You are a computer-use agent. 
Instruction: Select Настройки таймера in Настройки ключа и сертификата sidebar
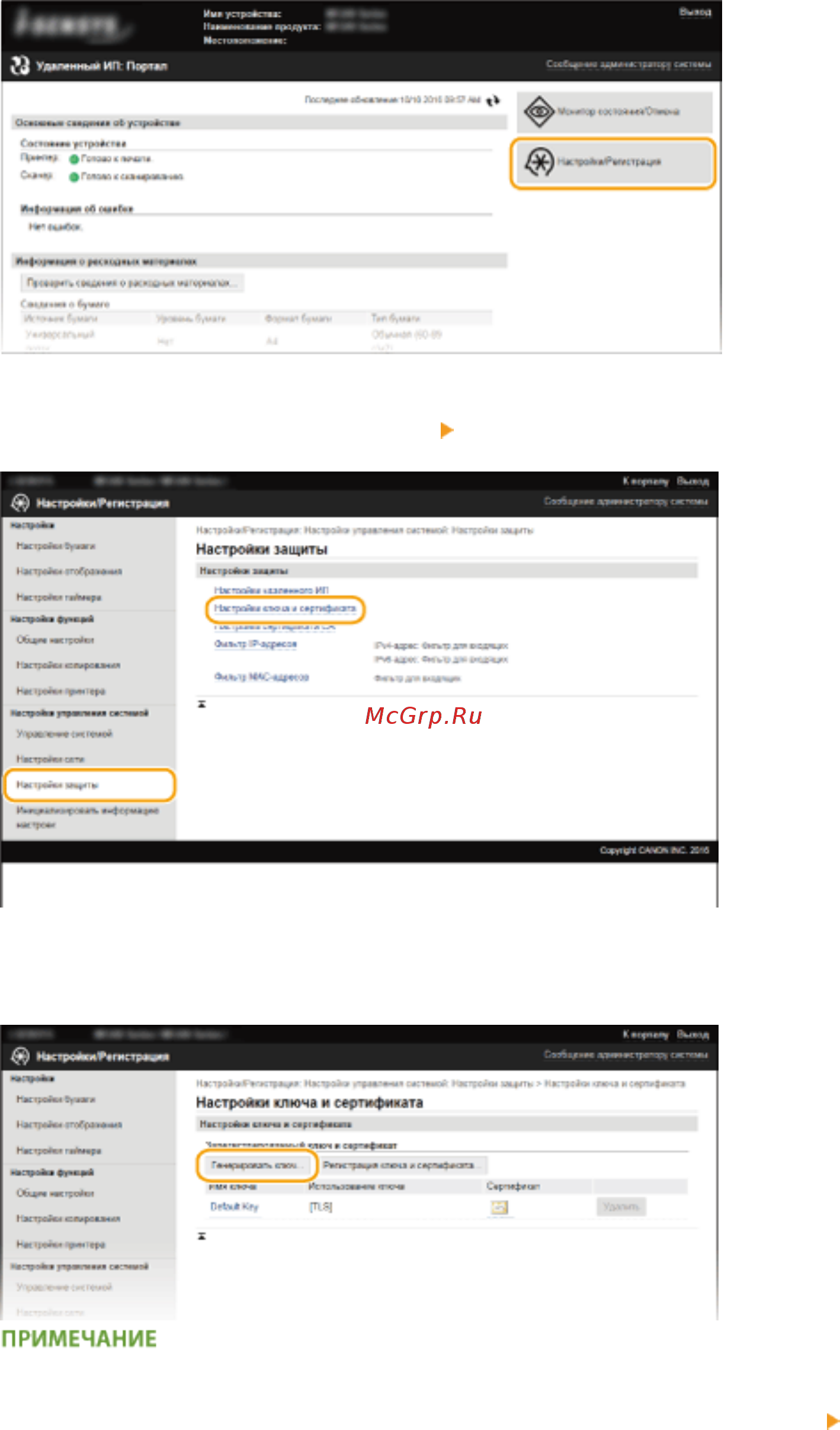[x=59, y=1150]
